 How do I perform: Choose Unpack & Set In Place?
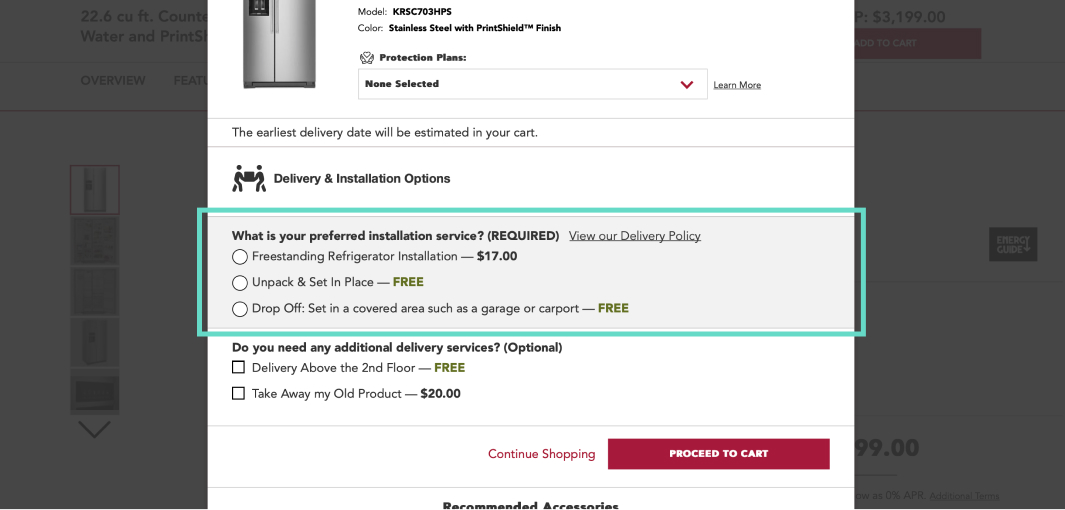(240, 283)
